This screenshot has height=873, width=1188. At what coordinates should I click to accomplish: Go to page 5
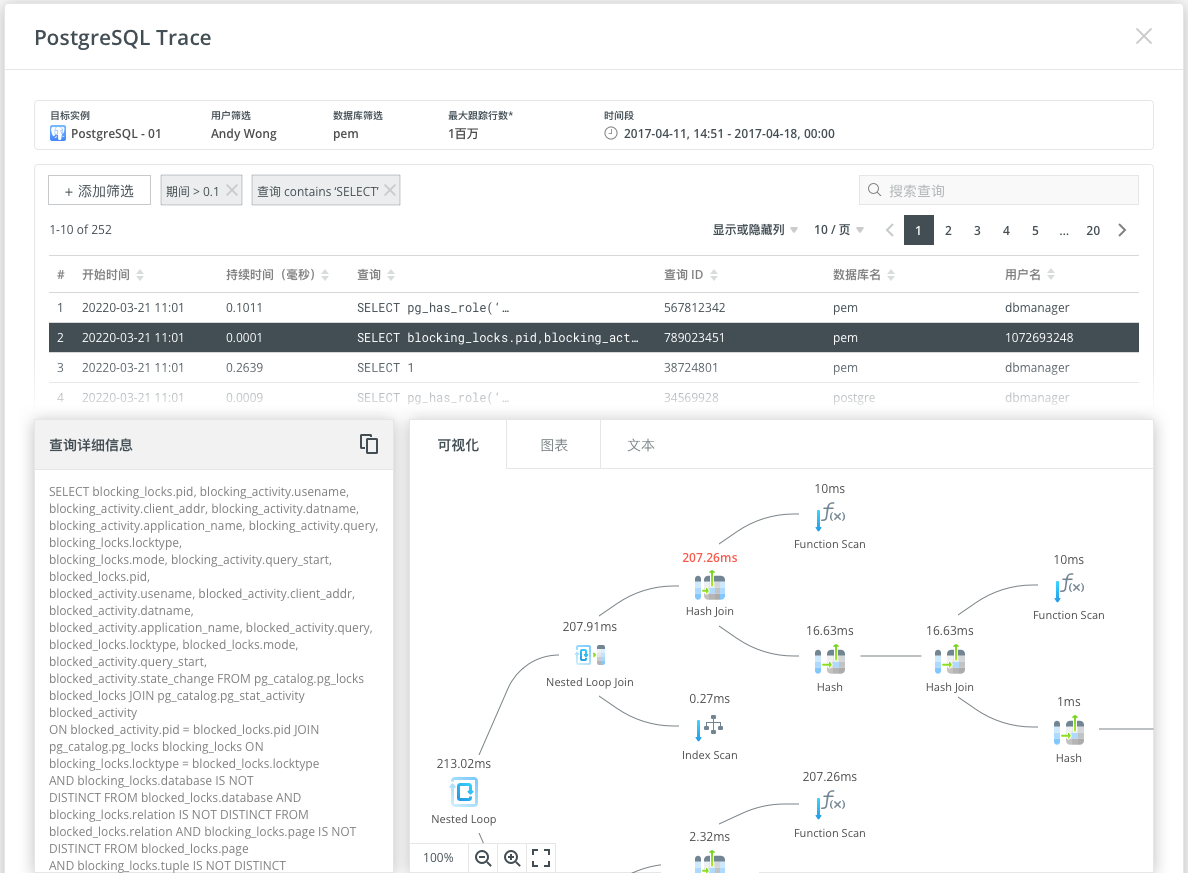tap(1035, 230)
